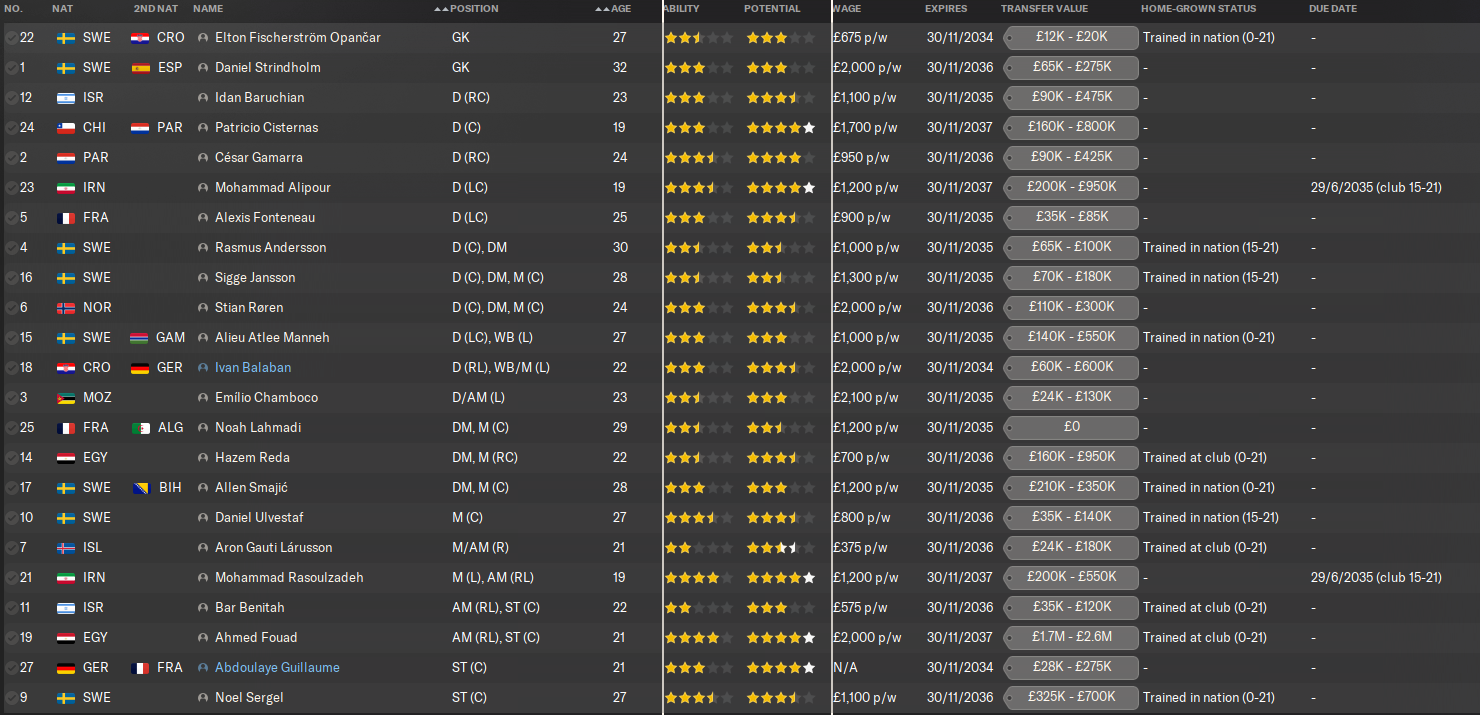Toggle the selection tick for Daniel Strindholm

pyautogui.click(x=11, y=68)
